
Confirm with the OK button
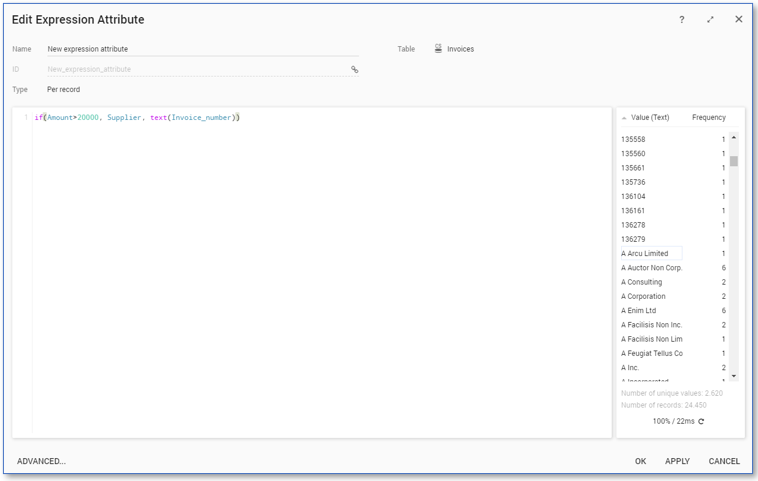pos(641,461)
